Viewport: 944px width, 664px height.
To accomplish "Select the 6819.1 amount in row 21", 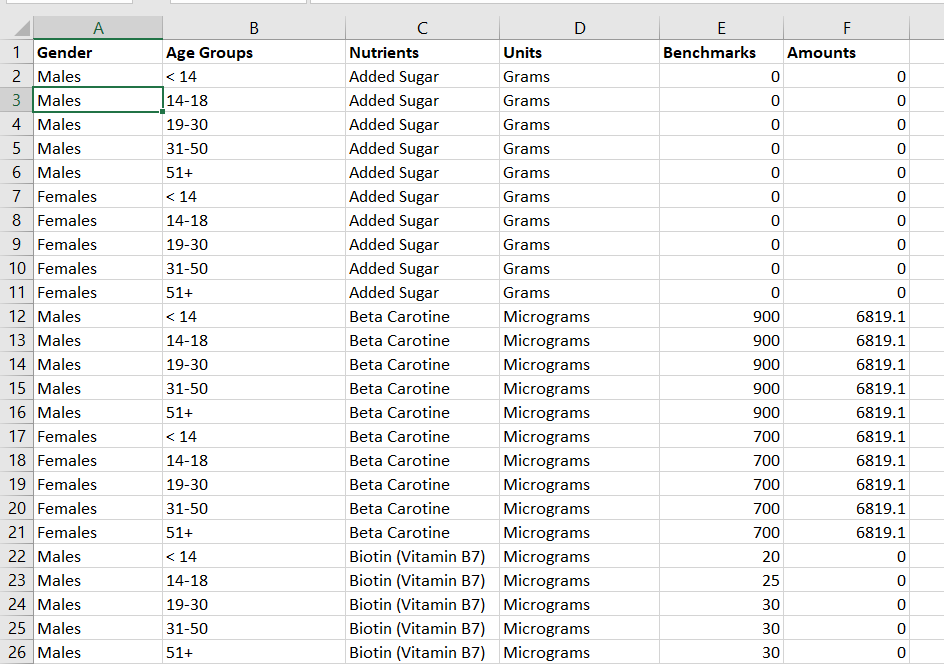I will [x=846, y=532].
